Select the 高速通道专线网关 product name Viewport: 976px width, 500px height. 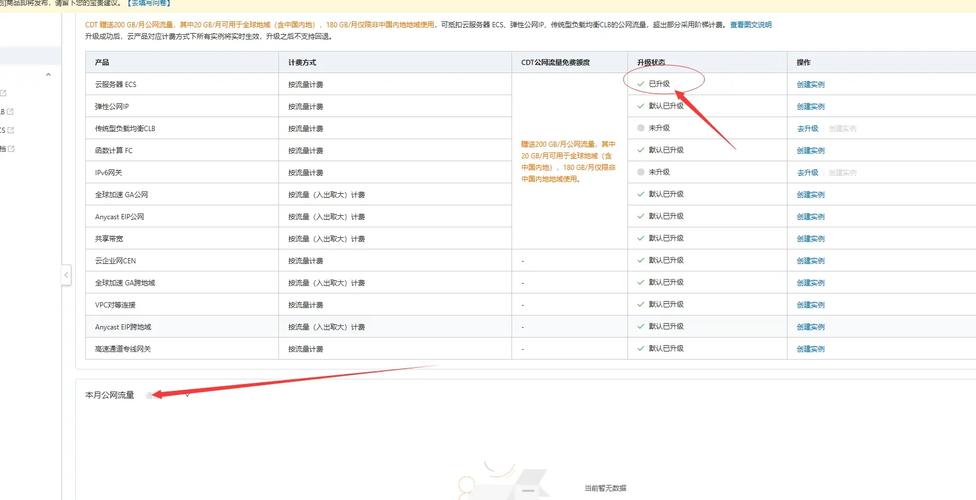tap(123, 349)
